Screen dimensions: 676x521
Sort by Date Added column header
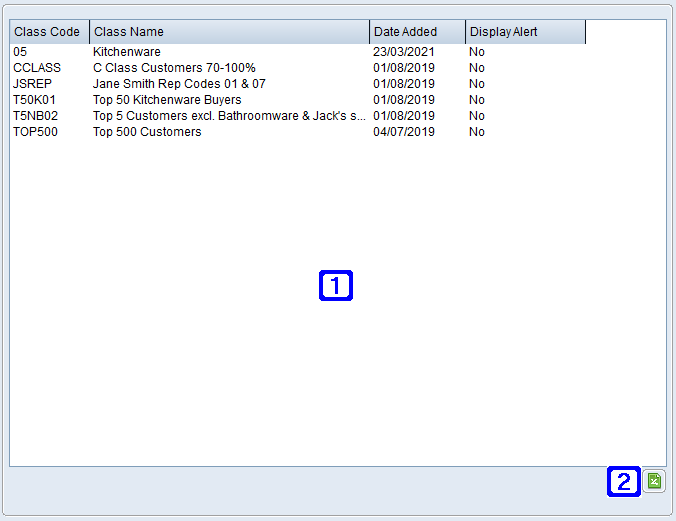tap(417, 32)
